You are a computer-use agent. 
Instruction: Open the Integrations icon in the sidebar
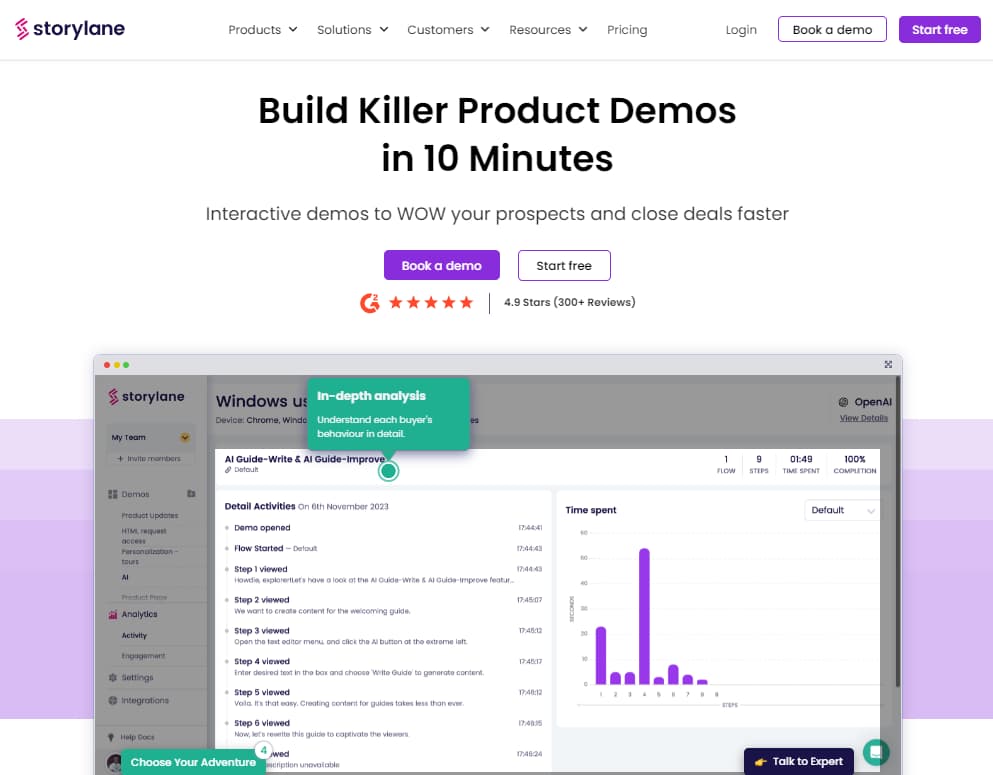[x=112, y=701]
